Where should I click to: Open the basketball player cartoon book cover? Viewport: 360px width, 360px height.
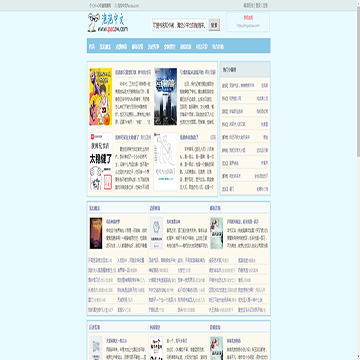[x=100, y=97]
